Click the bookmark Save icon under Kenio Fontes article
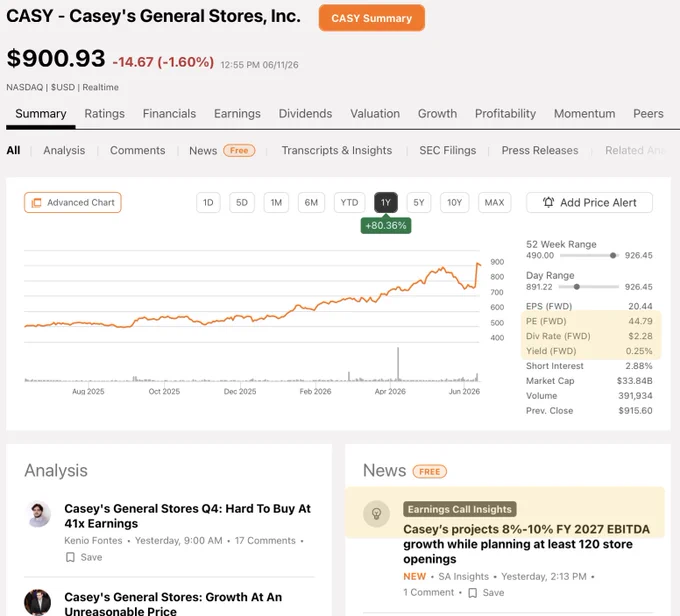 coord(70,557)
